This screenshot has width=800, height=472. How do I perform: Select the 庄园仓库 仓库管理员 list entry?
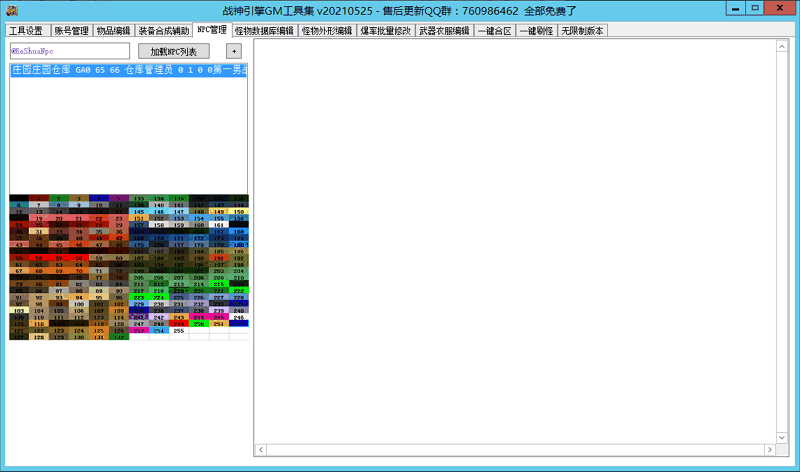coord(128,71)
